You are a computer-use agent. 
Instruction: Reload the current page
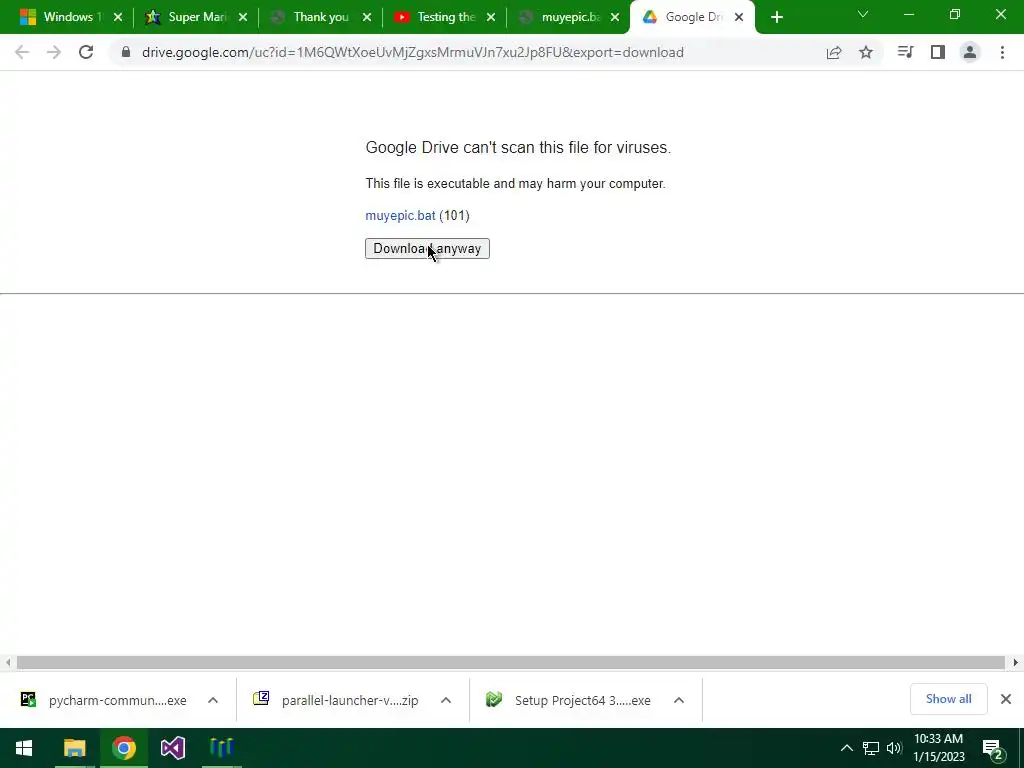[86, 52]
